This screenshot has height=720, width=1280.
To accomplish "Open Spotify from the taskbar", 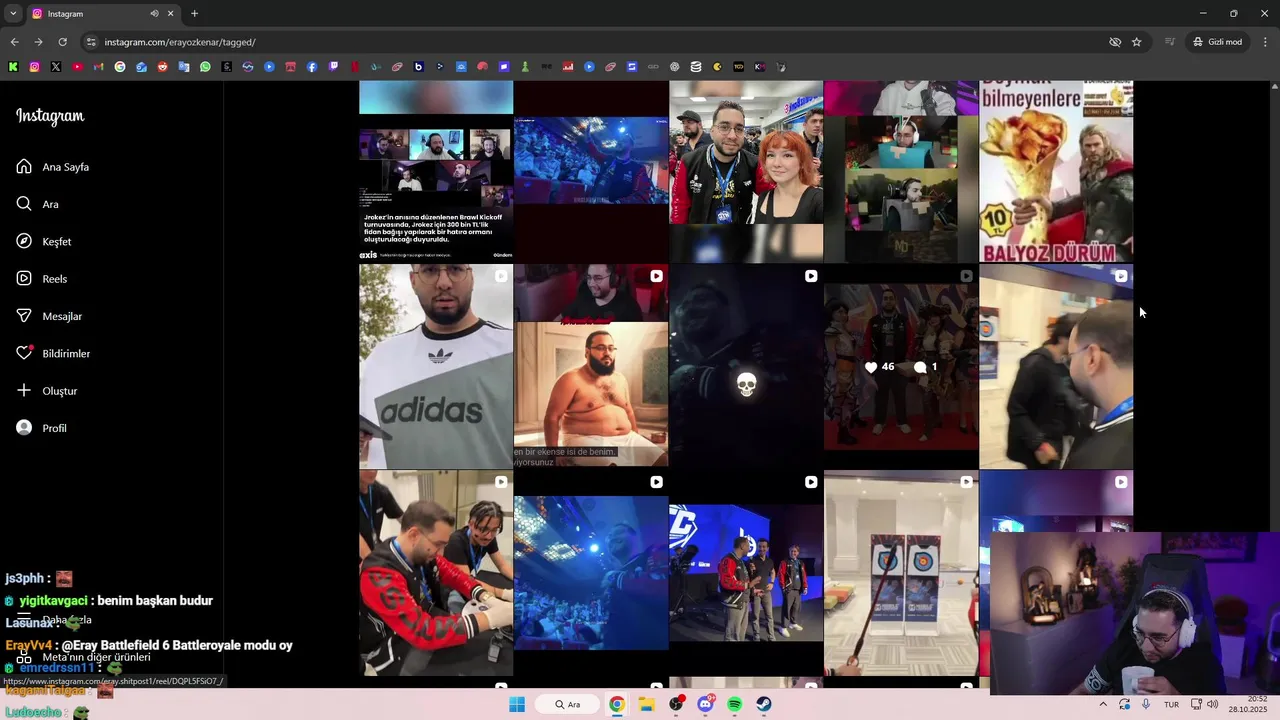I will 735,704.
